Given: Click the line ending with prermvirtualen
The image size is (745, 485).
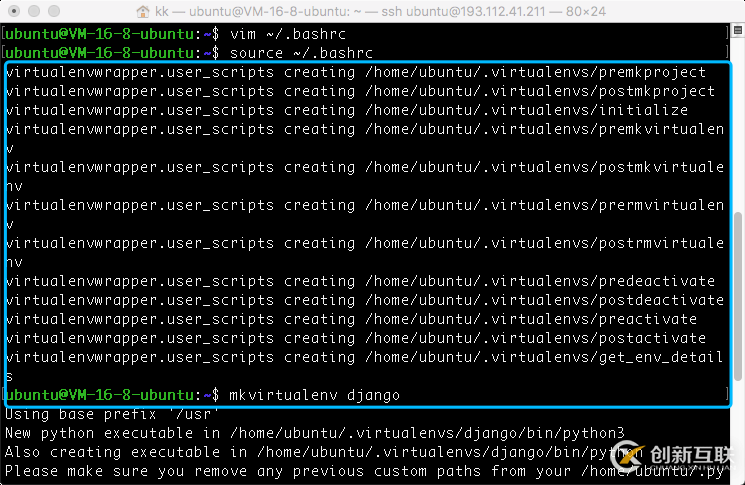Looking at the screenshot, I should point(365,205).
